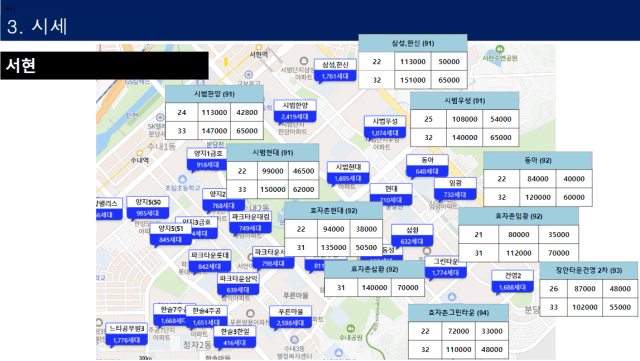This screenshot has height=361, width=640.
Task: Click the 수내역 station label
Action: click(140, 160)
